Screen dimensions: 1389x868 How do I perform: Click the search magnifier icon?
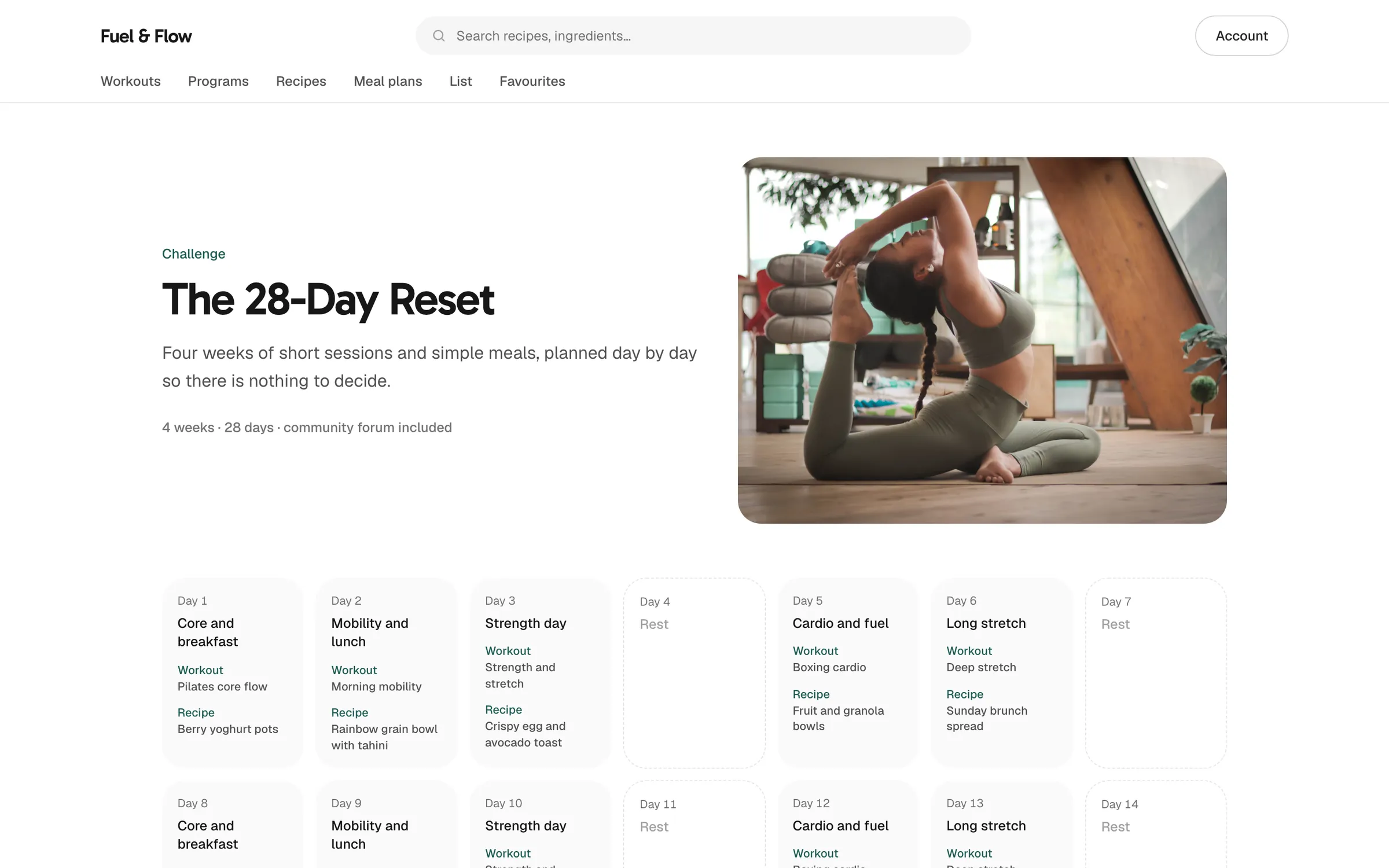[x=439, y=36]
